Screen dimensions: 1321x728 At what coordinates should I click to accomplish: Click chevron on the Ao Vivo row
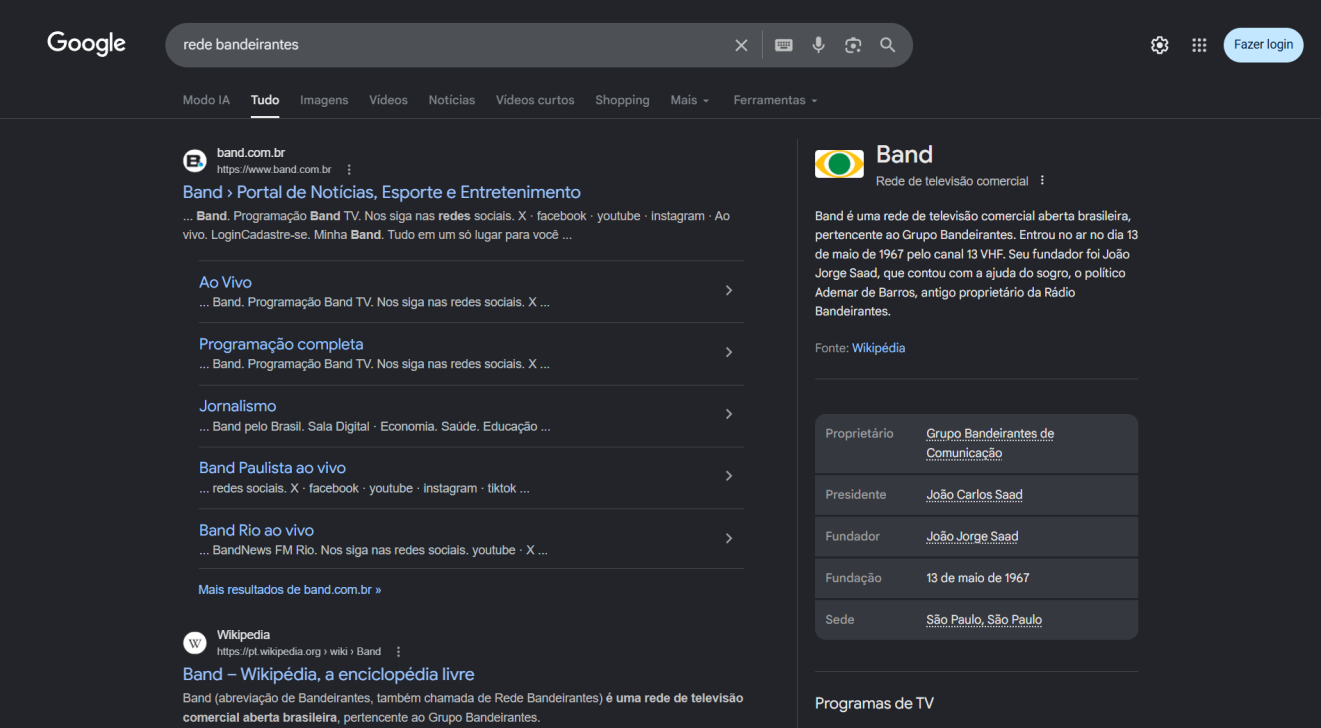pyautogui.click(x=729, y=290)
